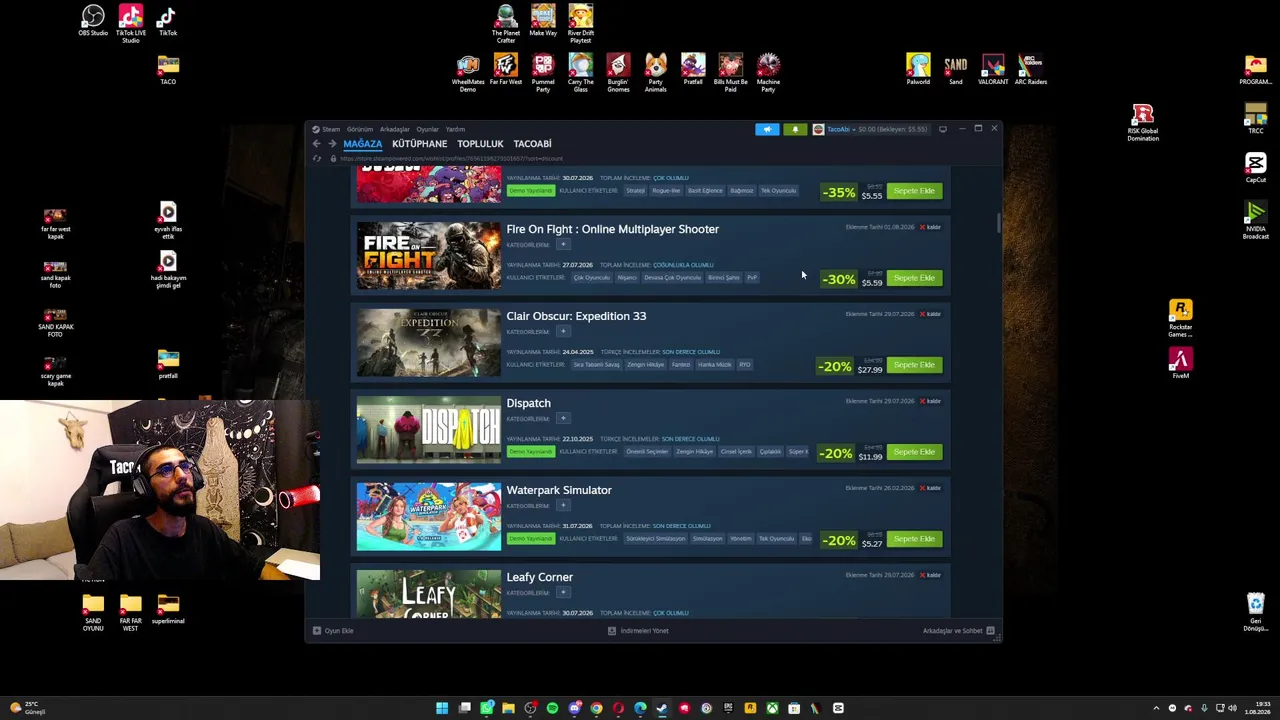Open Xbox app from the taskbar
This screenshot has width=1280, height=720.
point(772,708)
